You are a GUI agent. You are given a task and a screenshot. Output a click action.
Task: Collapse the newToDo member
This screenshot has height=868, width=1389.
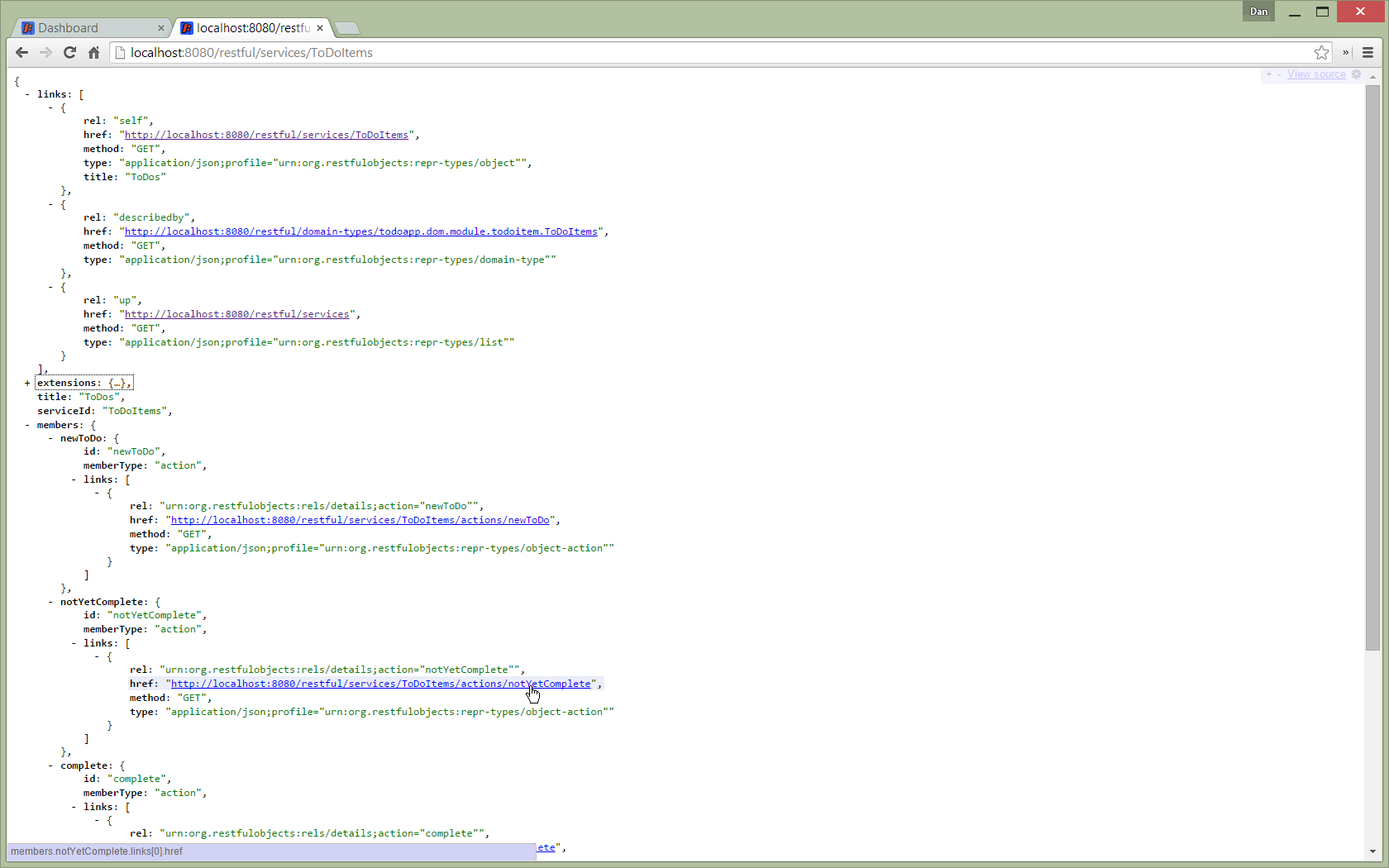(x=50, y=438)
